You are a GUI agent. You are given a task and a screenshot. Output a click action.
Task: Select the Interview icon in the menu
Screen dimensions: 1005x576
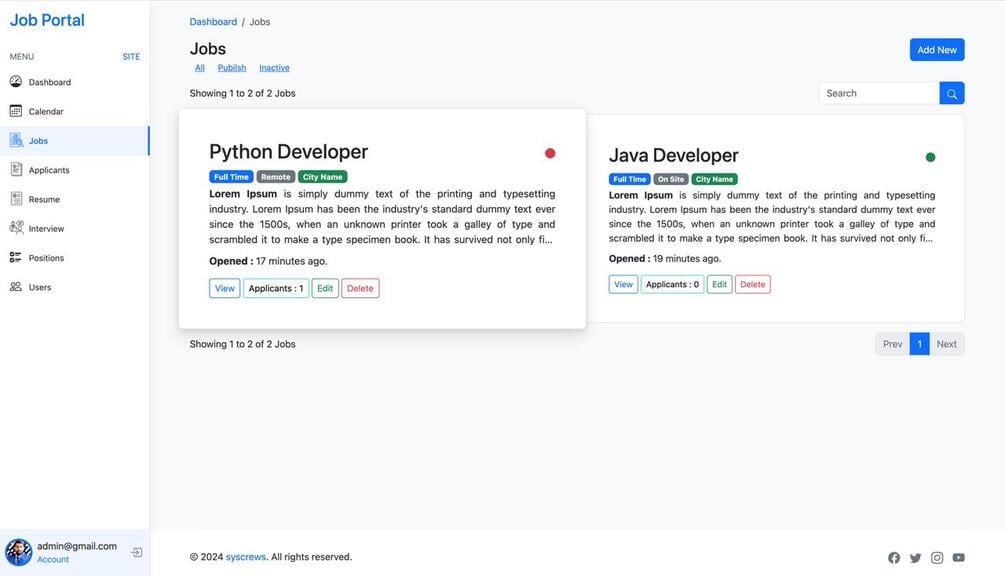point(16,228)
